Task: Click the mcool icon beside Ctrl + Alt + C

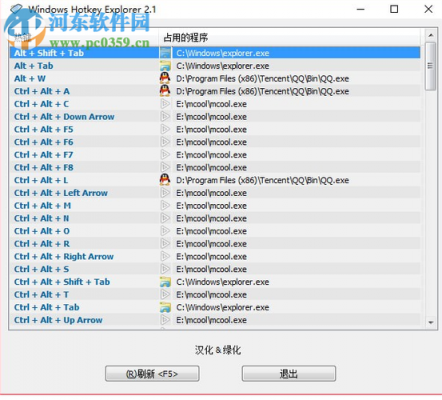Action: tap(165, 104)
